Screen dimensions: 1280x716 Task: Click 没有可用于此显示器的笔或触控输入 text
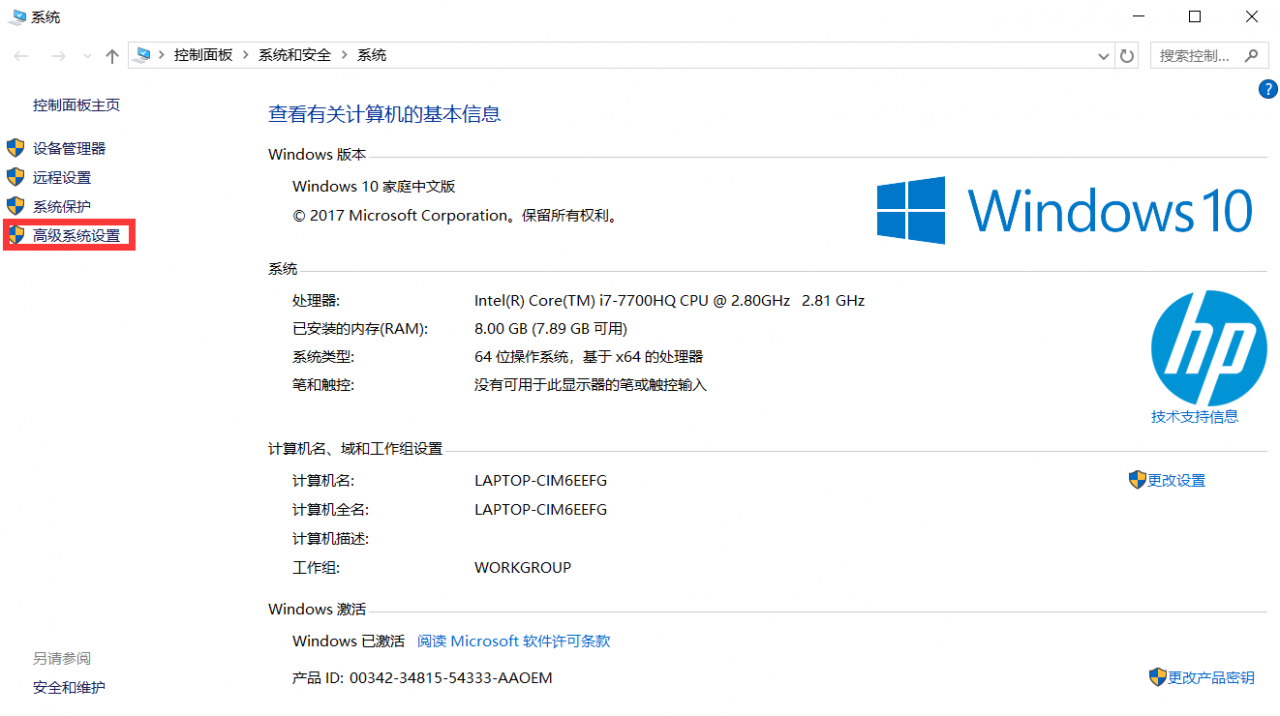[590, 385]
